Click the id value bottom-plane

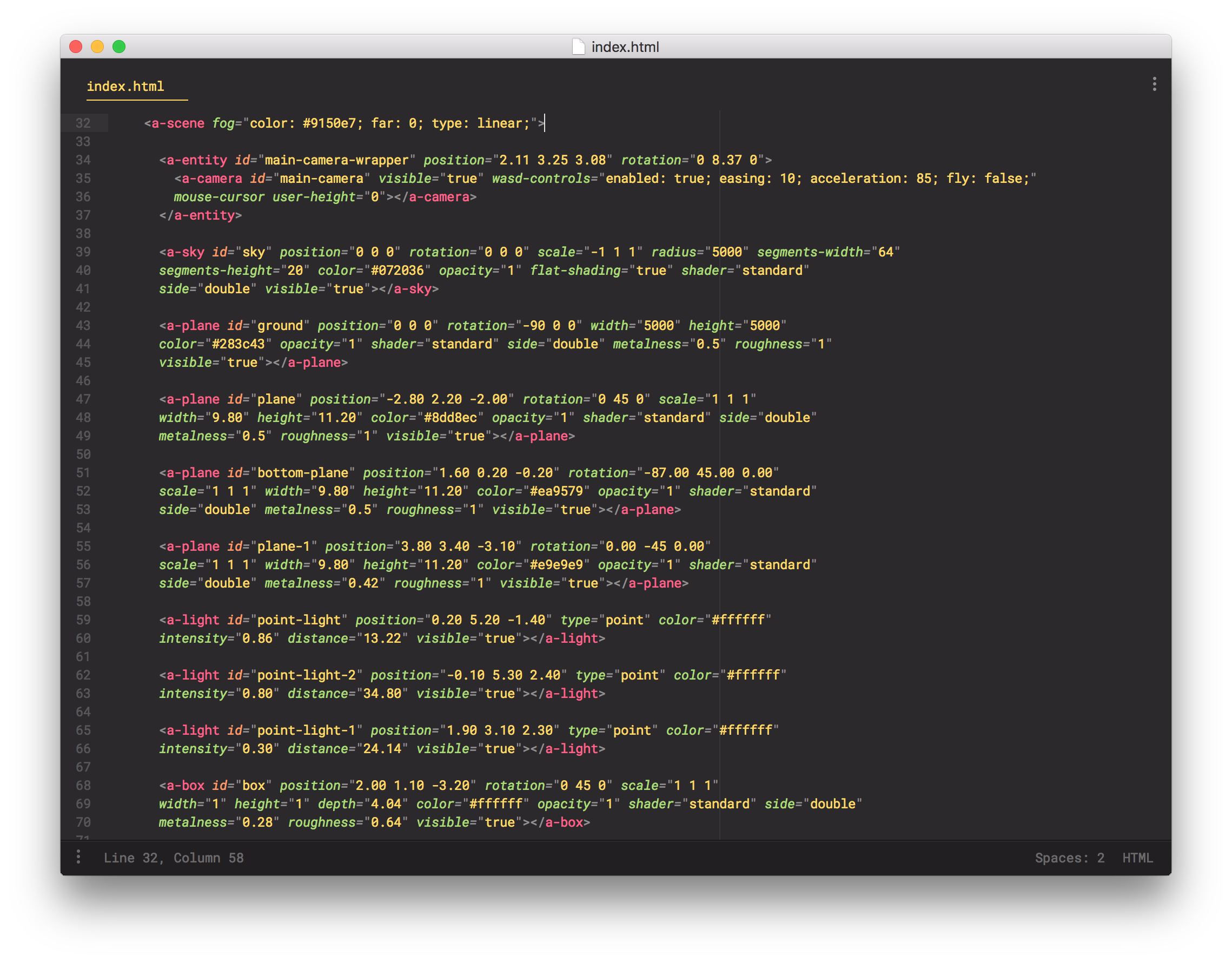point(303,473)
